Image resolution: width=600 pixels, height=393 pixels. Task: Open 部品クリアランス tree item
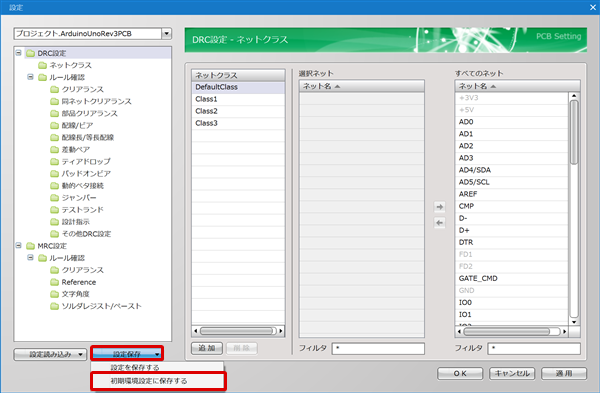coord(90,113)
